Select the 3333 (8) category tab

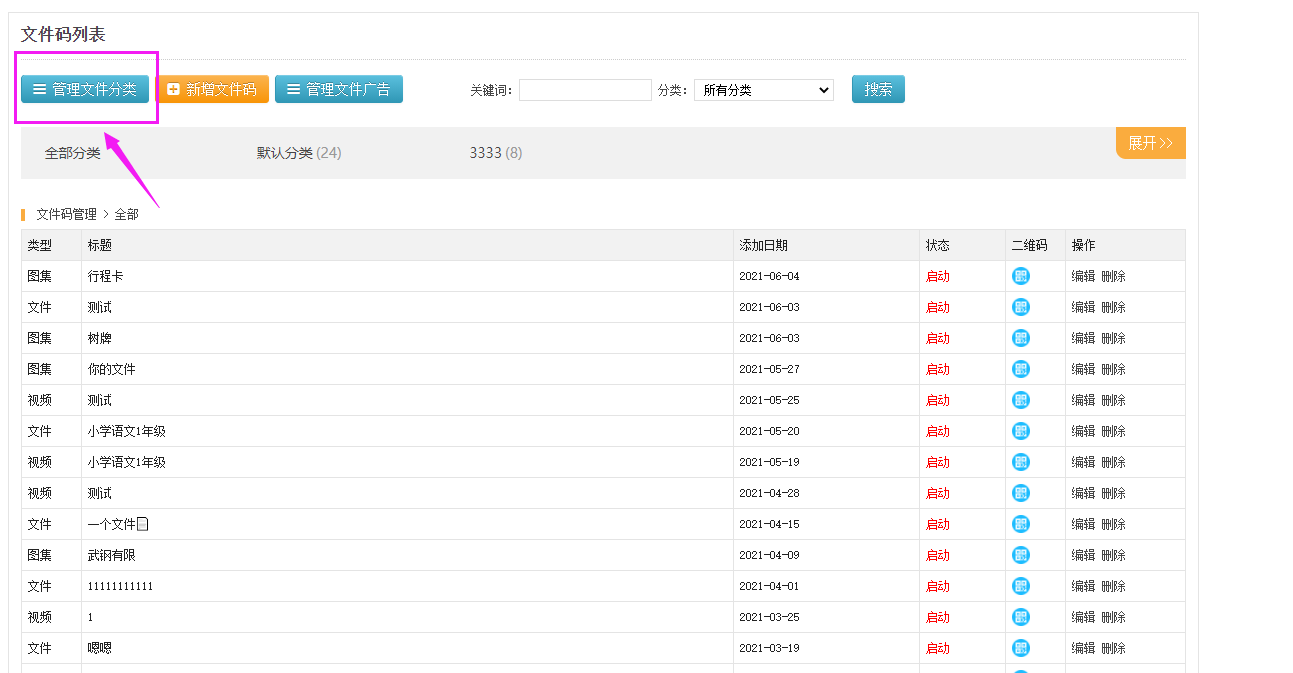[x=495, y=153]
